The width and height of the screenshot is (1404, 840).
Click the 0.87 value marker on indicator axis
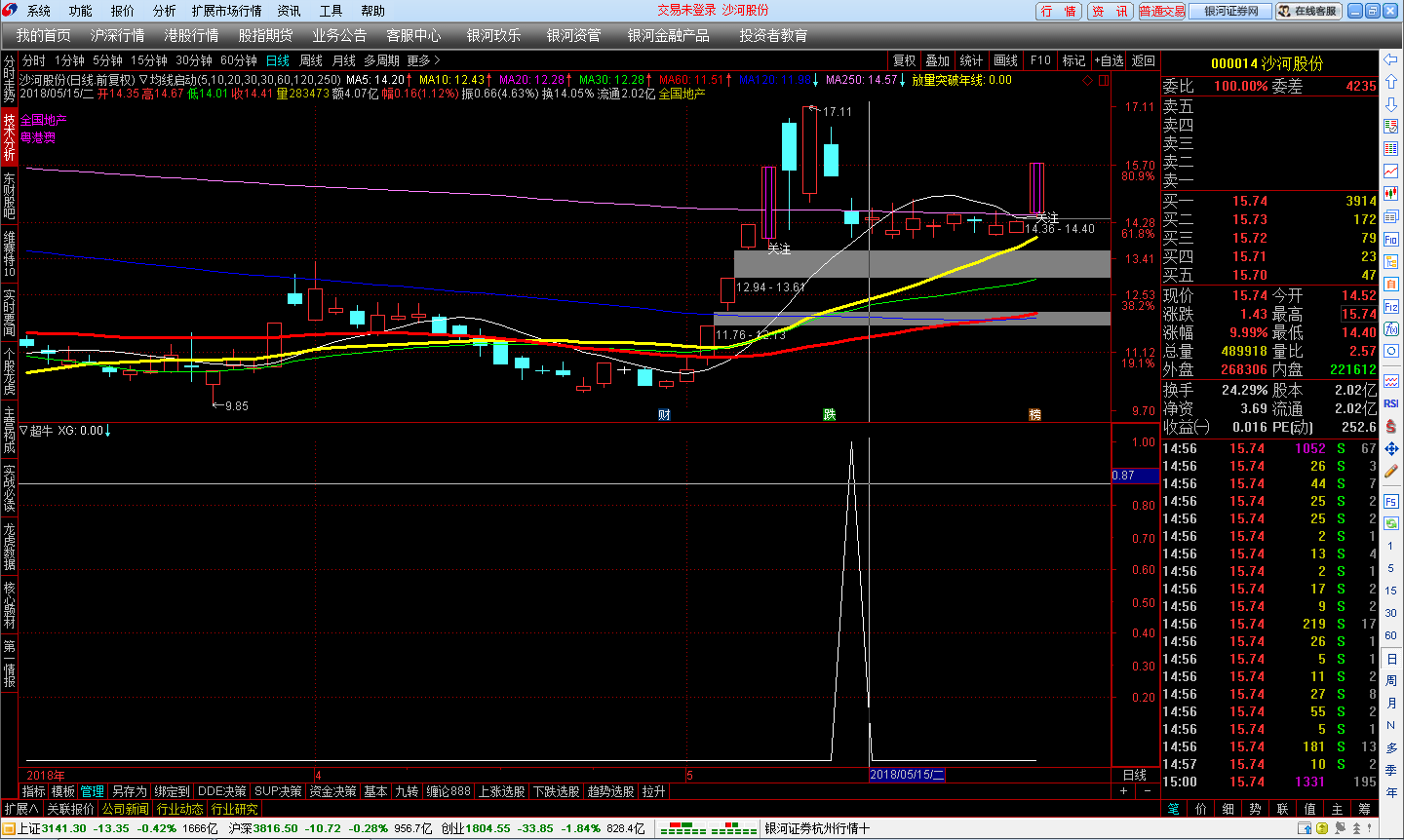coord(1123,476)
